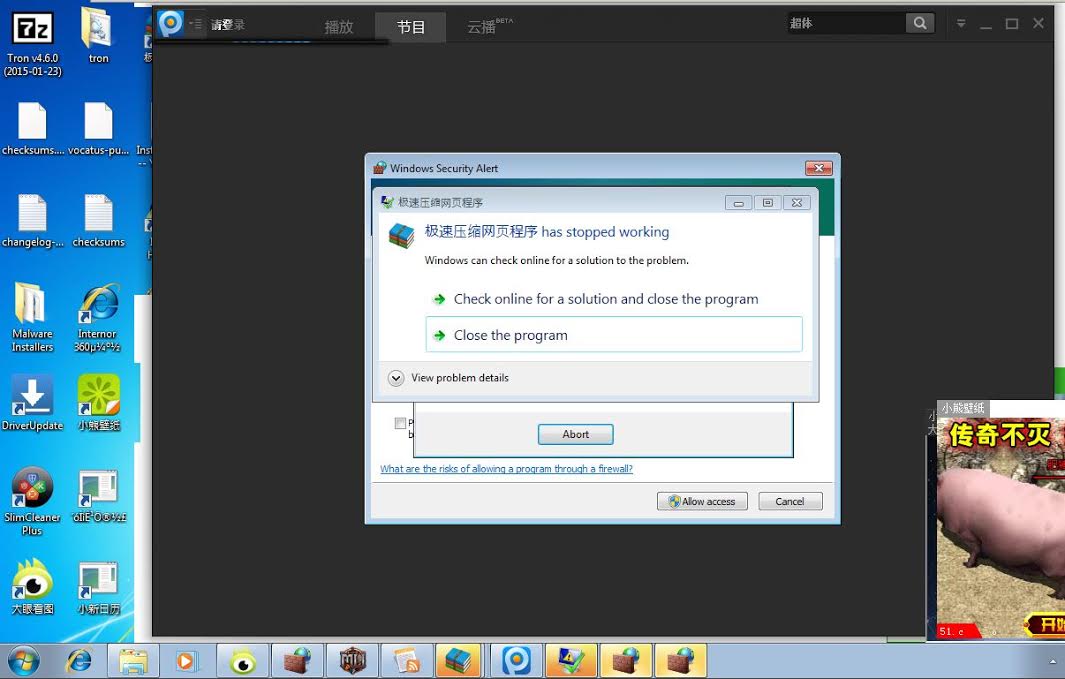Launch DriverUpdate from the desktop
The height and width of the screenshot is (679, 1065).
pos(32,395)
